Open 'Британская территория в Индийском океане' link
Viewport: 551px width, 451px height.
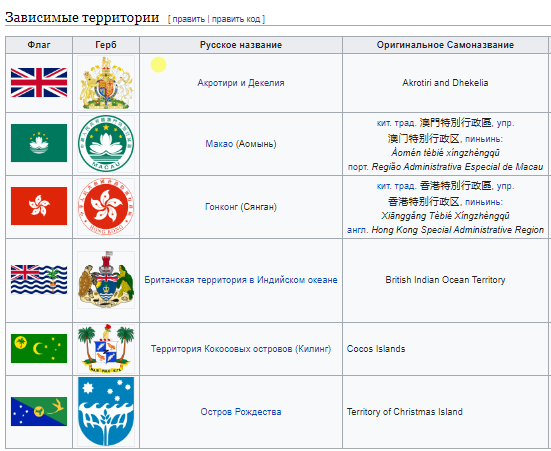tap(241, 280)
